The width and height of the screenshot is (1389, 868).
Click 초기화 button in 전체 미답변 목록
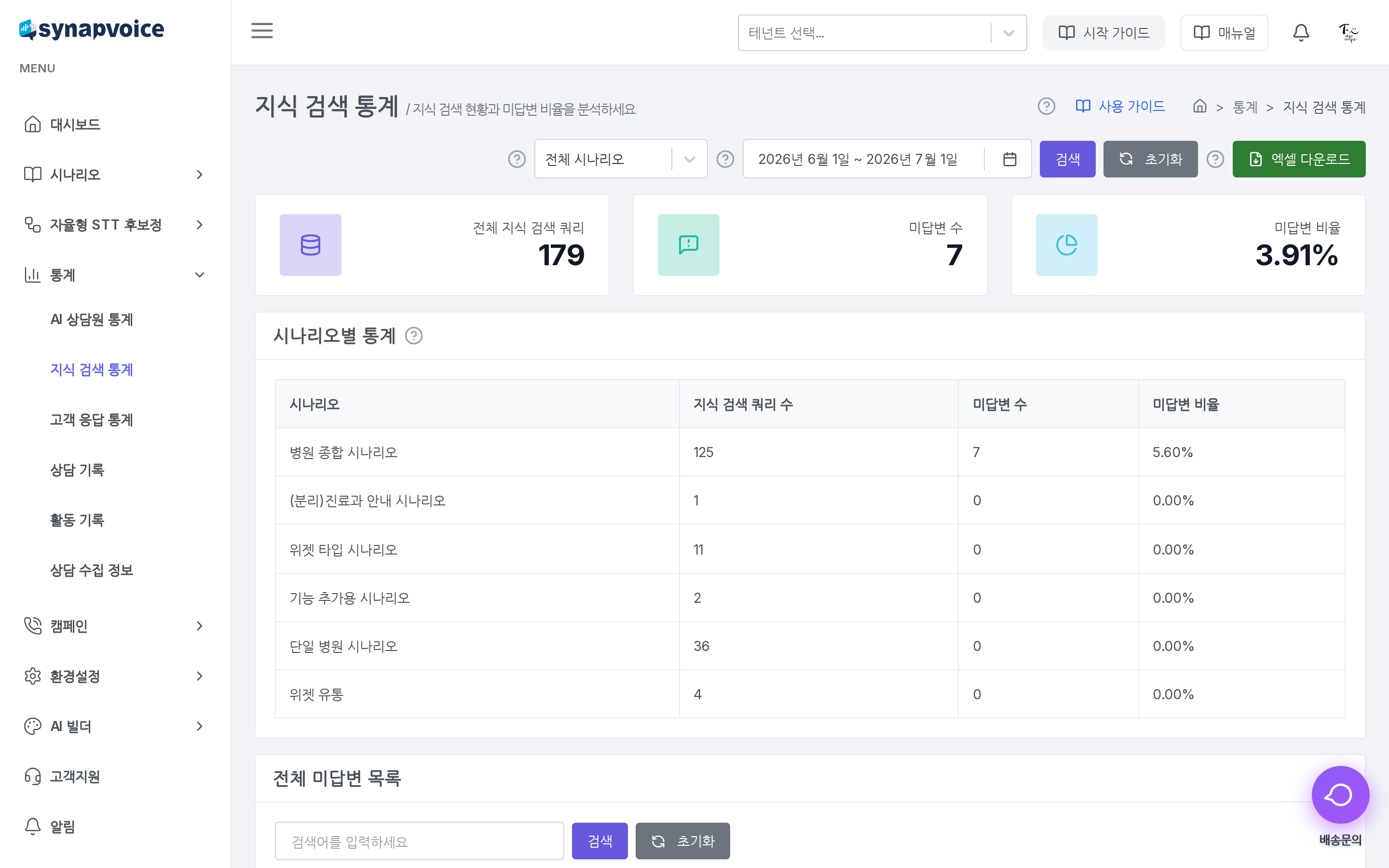(x=682, y=841)
